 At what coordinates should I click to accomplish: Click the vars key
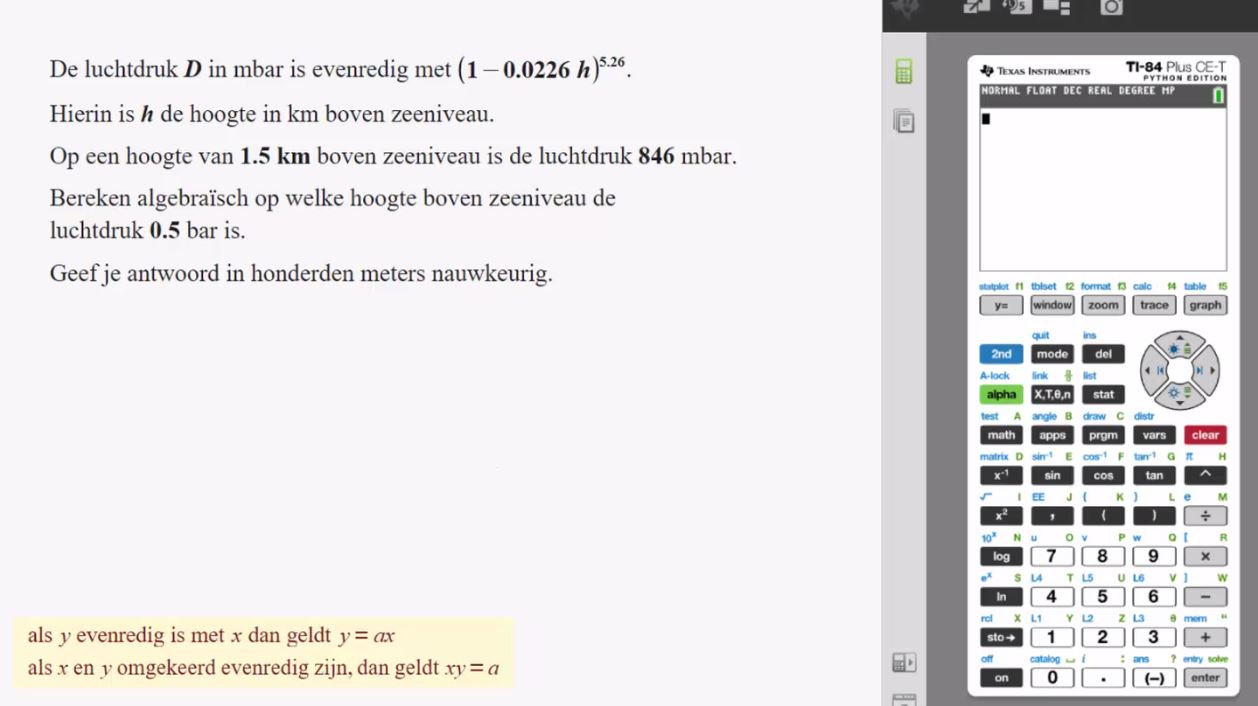pos(1154,435)
